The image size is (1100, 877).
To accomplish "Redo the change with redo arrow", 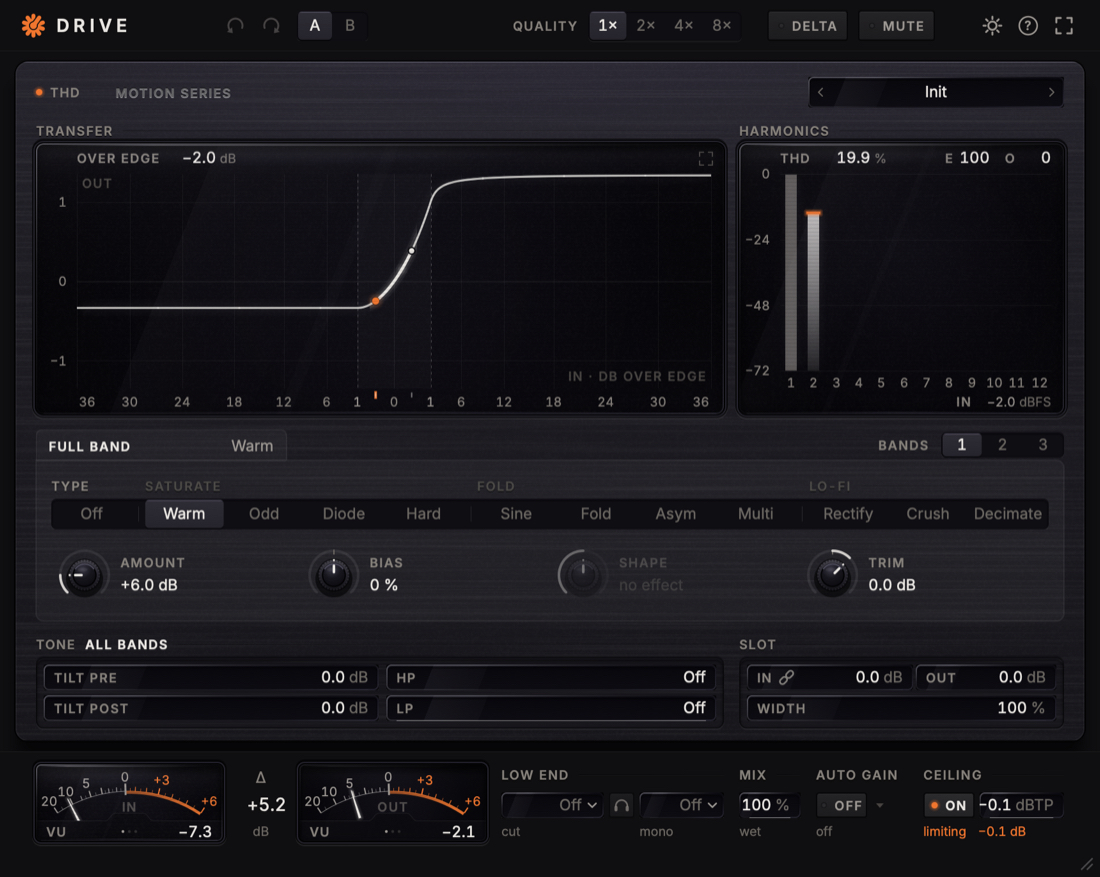I will pyautogui.click(x=271, y=26).
